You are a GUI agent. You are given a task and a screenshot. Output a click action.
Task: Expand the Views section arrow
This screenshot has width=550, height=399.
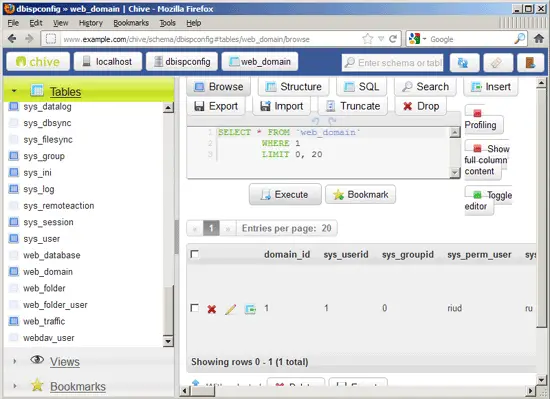tap(14, 361)
